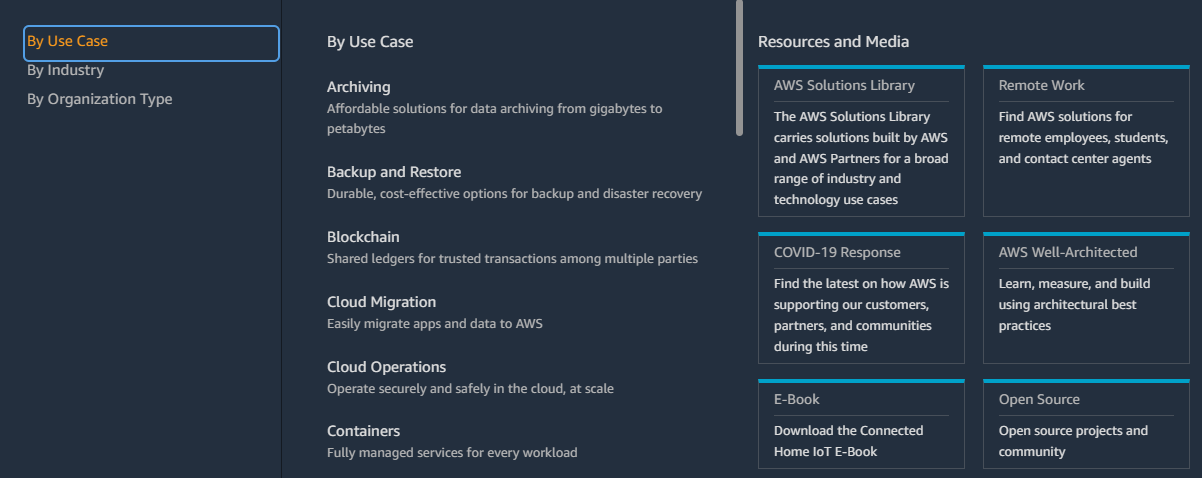Open the E-Book resource card
The width and height of the screenshot is (1202, 478).
click(x=861, y=424)
